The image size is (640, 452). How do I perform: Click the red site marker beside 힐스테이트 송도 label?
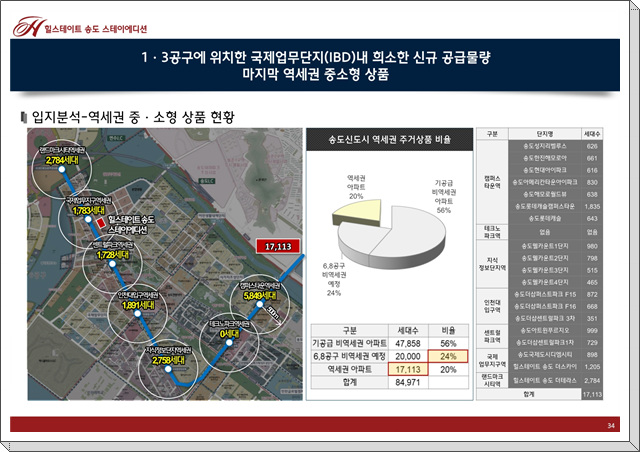coord(100,223)
